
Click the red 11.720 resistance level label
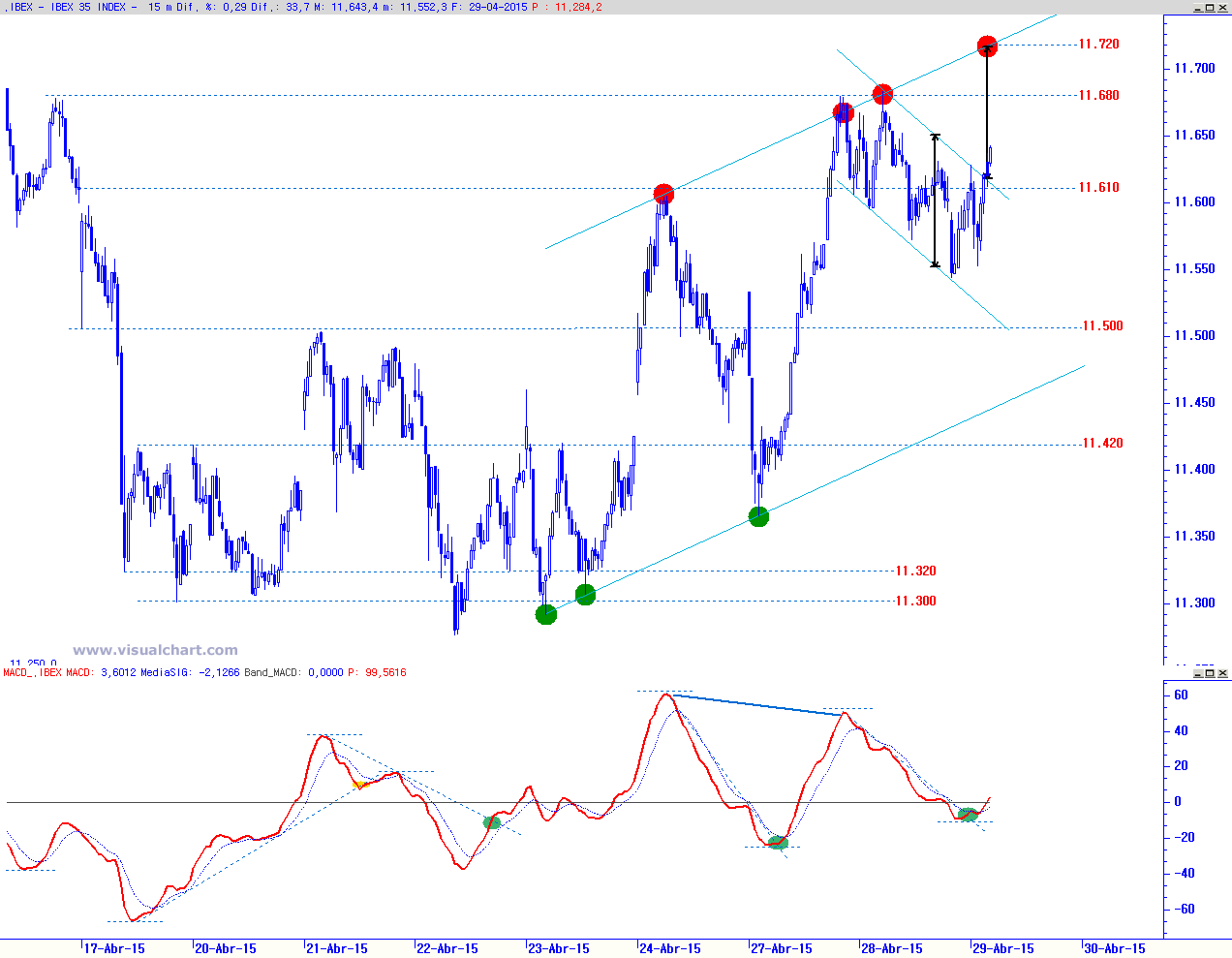click(x=1098, y=44)
